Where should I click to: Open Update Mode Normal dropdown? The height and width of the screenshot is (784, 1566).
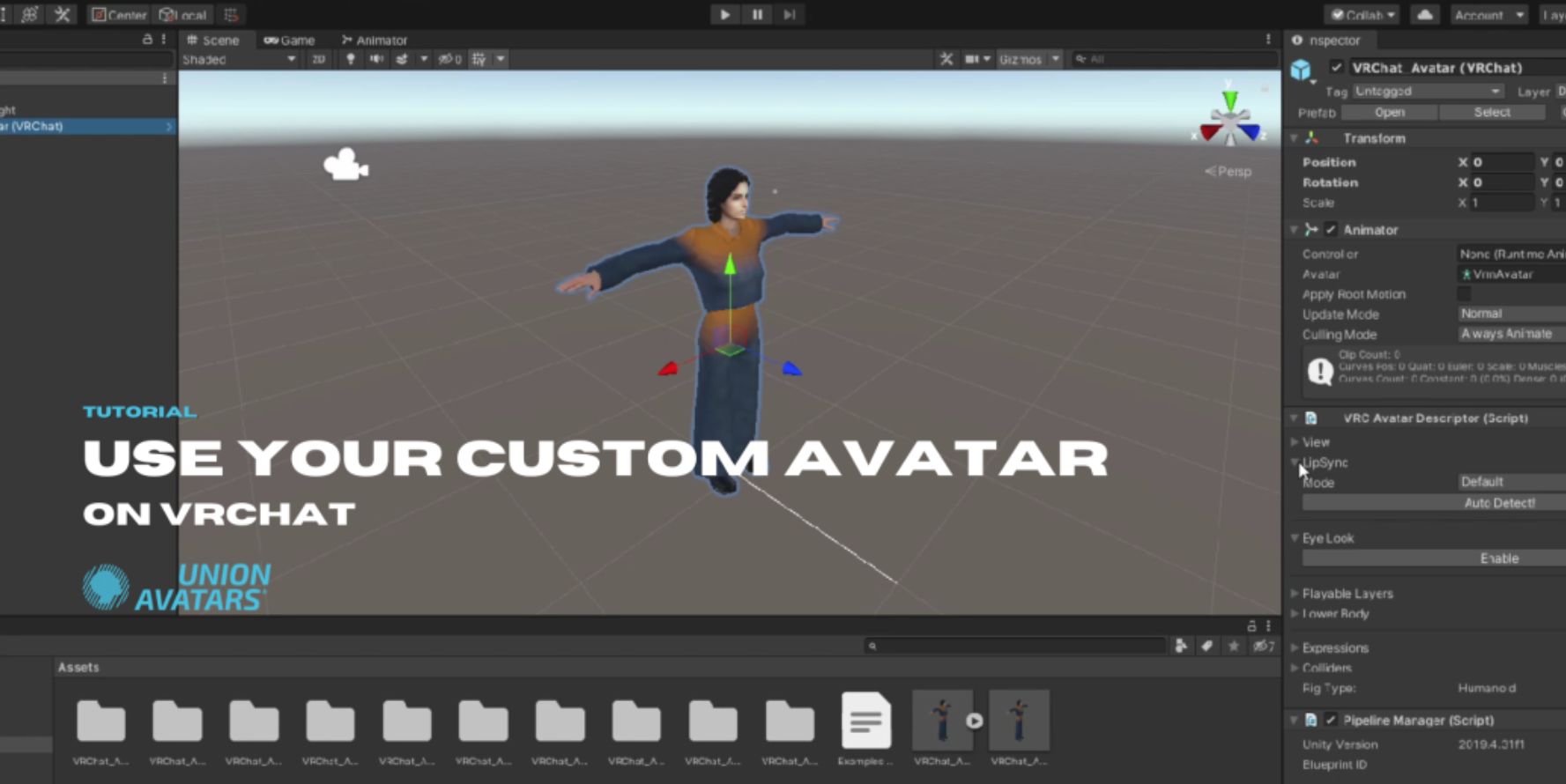point(1510,314)
